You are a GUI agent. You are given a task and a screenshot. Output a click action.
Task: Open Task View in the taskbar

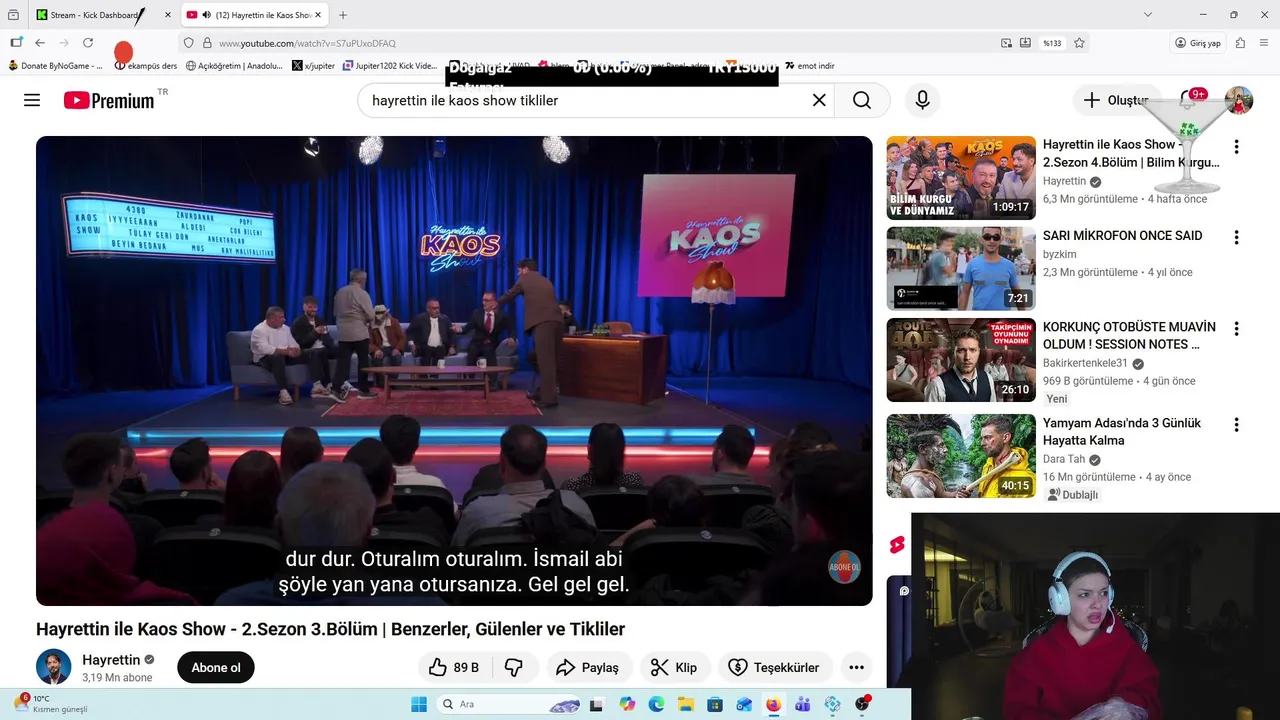(597, 704)
